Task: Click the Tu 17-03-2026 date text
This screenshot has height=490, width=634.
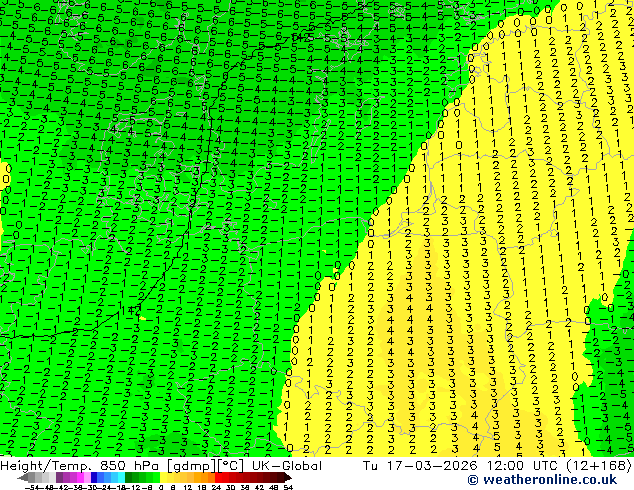Action: point(420,466)
